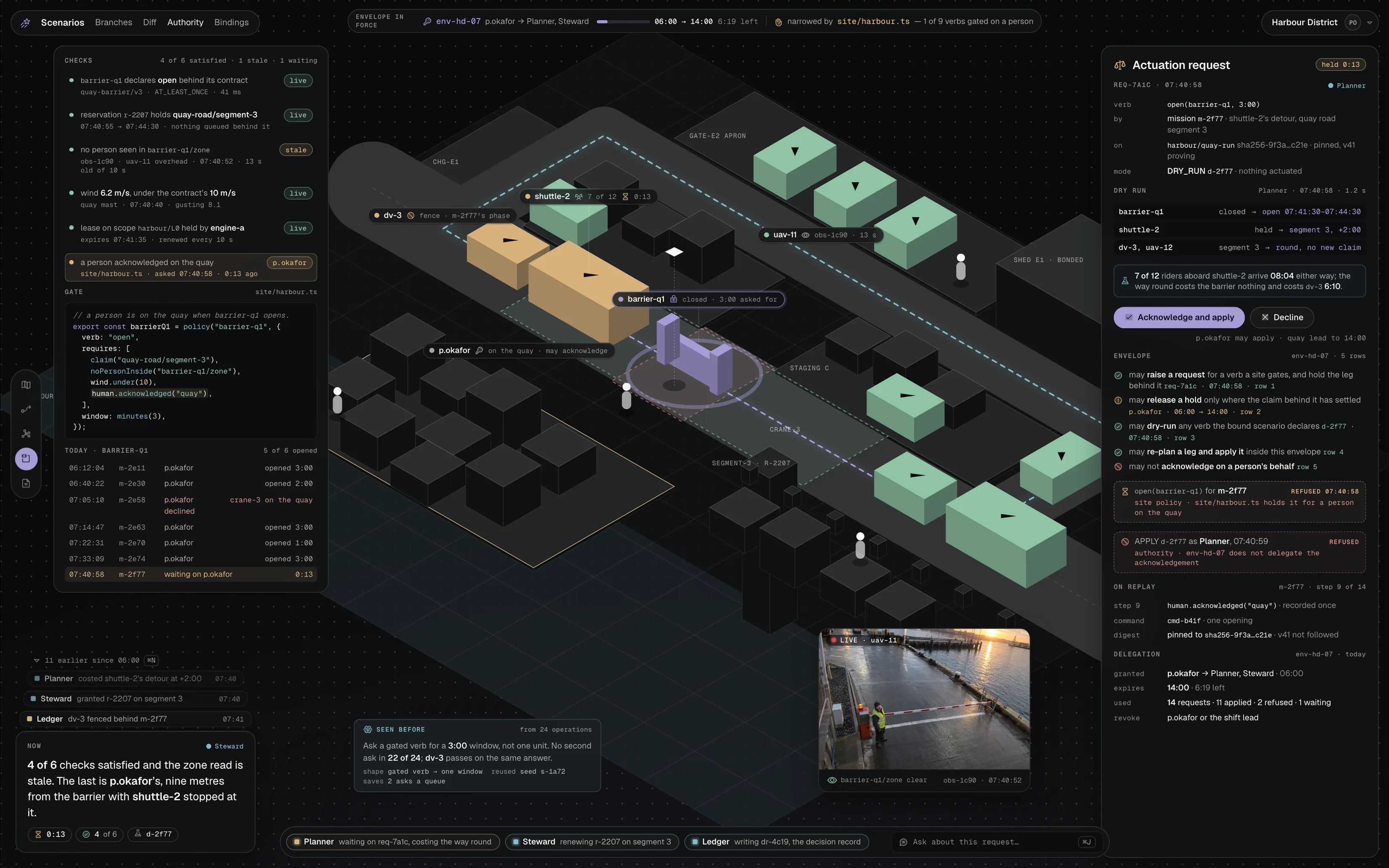
Task: Open the Bindings tab
Action: pyautogui.click(x=231, y=22)
